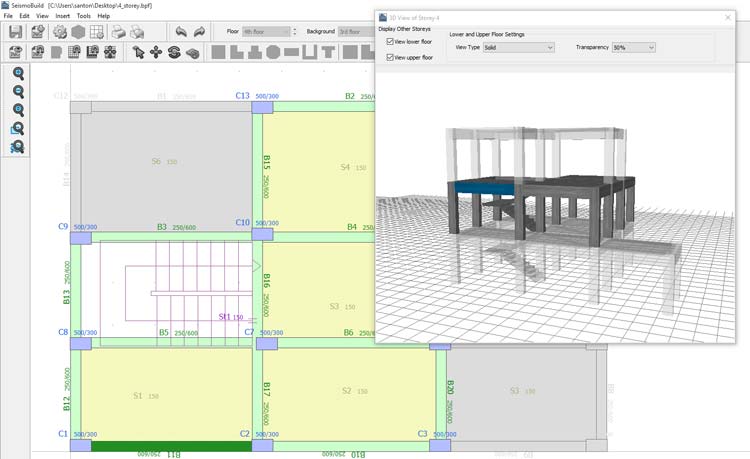Insert a T-shaped section
Screen dimensions: 750x459
pos(328,52)
